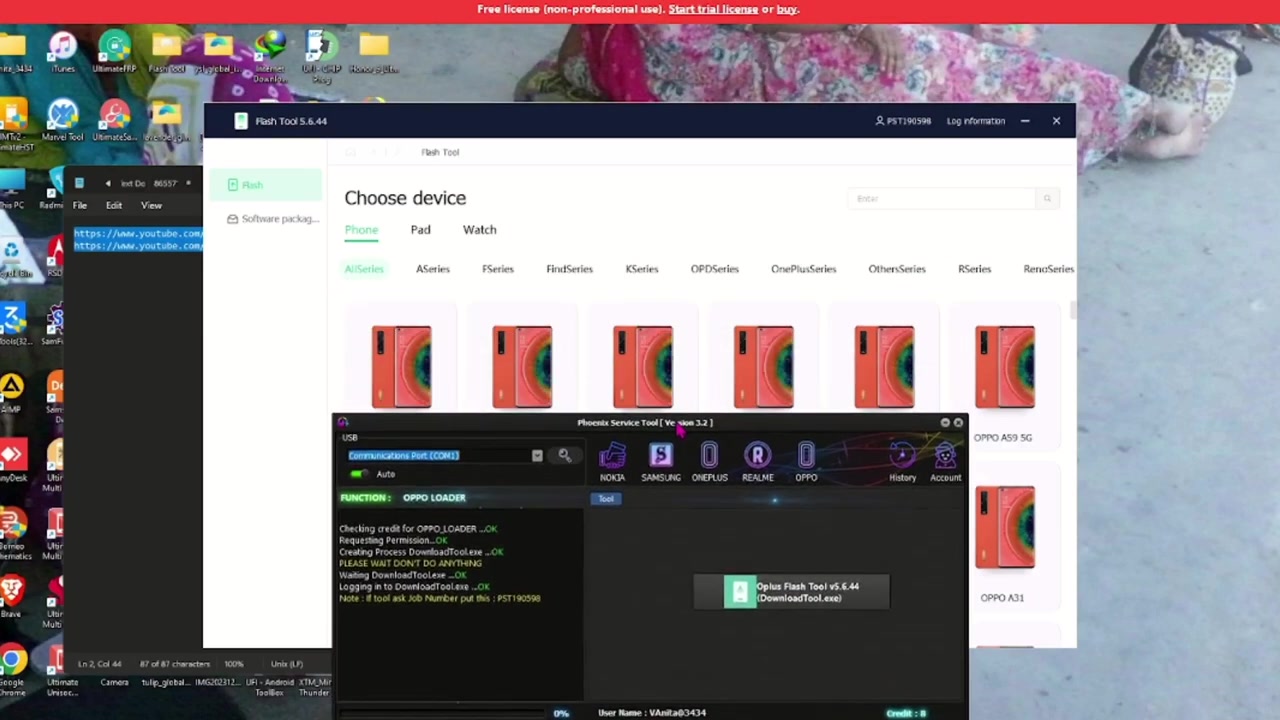Launch Oplus Flash Tool v5.6.44 button

[791, 592]
